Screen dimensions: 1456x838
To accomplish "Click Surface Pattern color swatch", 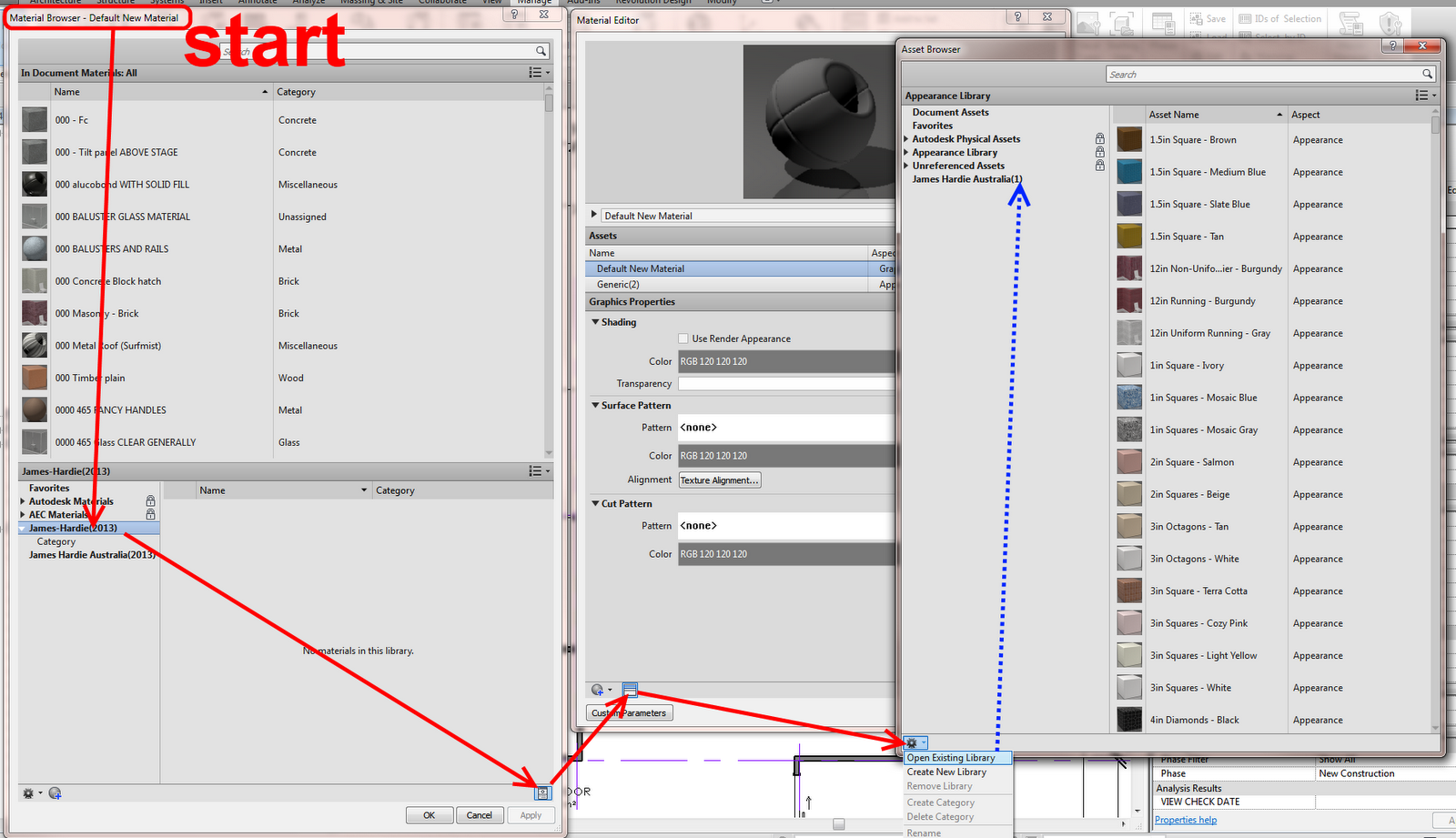I will point(787,456).
